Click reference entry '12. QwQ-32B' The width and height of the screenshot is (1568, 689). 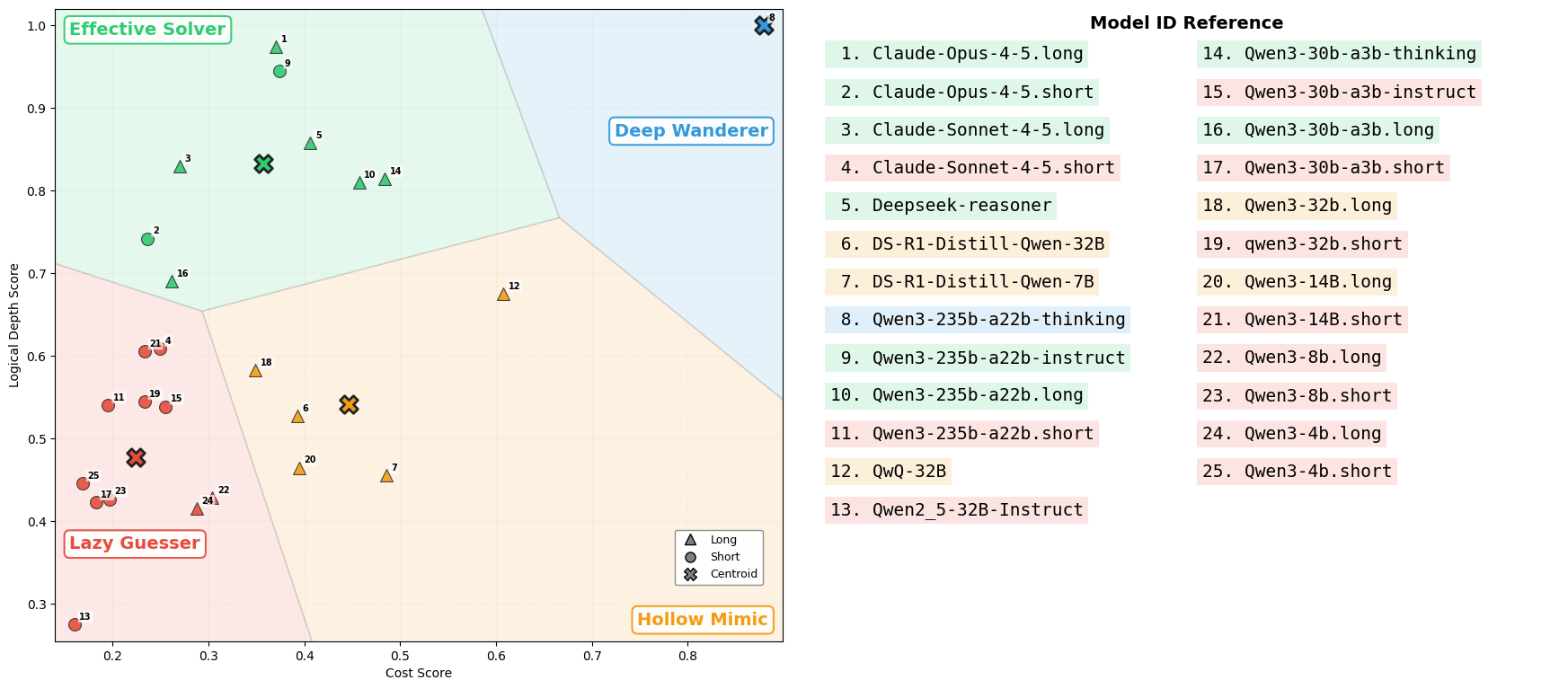click(x=889, y=472)
